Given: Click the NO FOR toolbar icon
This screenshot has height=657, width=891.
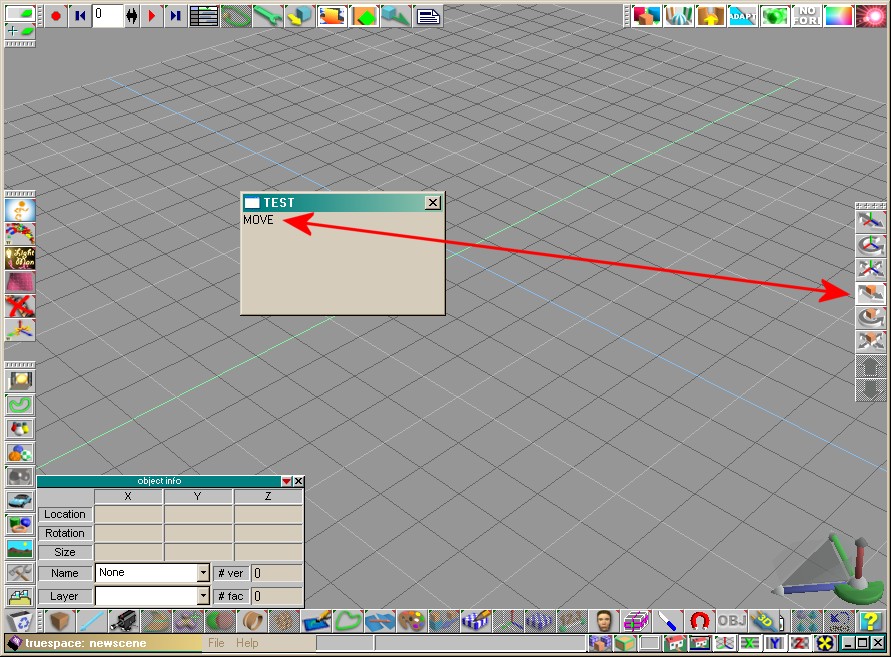Looking at the screenshot, I should [807, 16].
